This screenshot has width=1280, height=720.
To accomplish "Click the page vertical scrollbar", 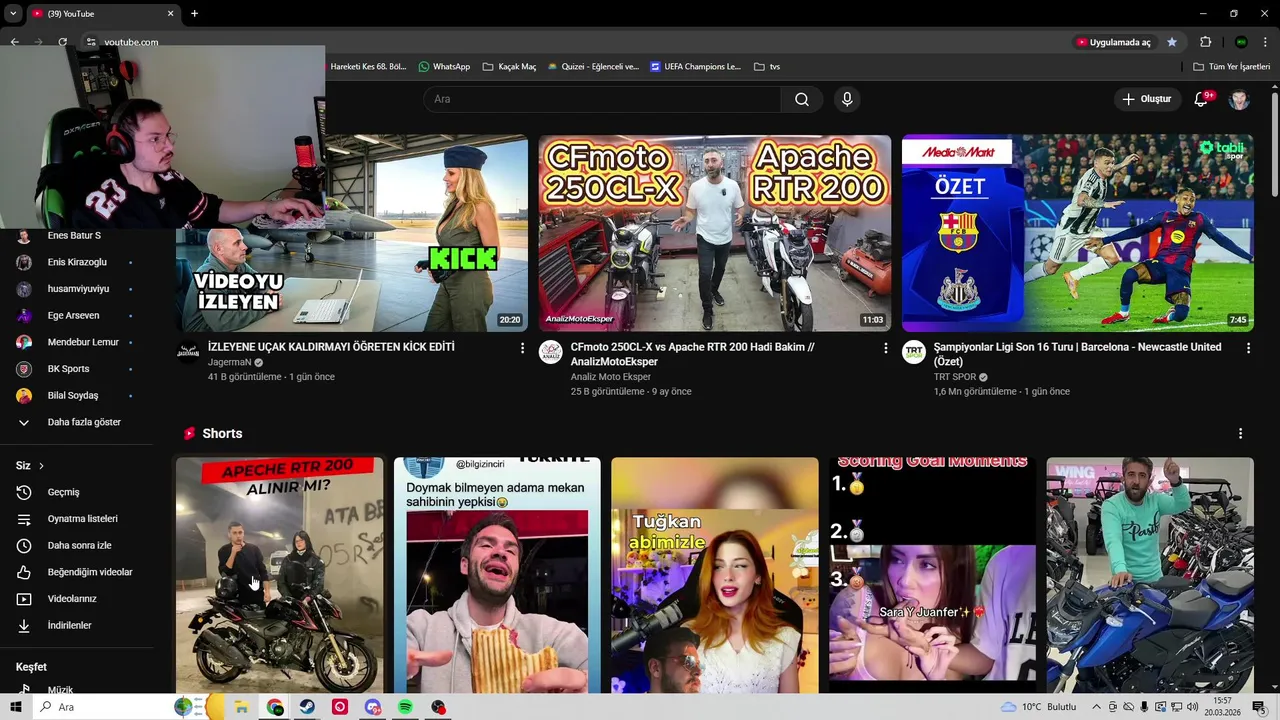I will click(x=1275, y=145).
